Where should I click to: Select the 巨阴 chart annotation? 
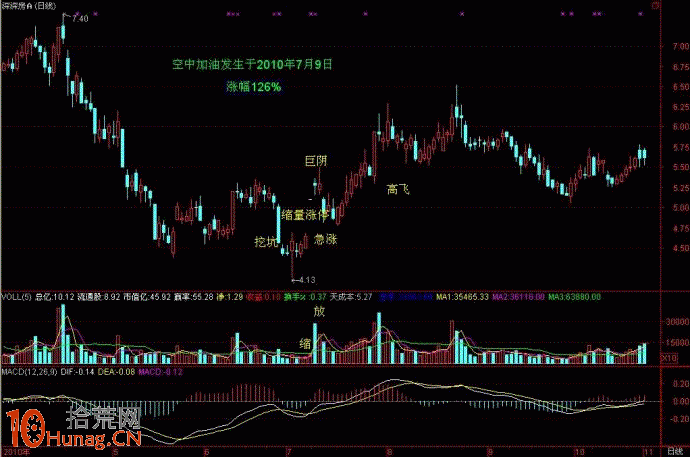pos(316,161)
